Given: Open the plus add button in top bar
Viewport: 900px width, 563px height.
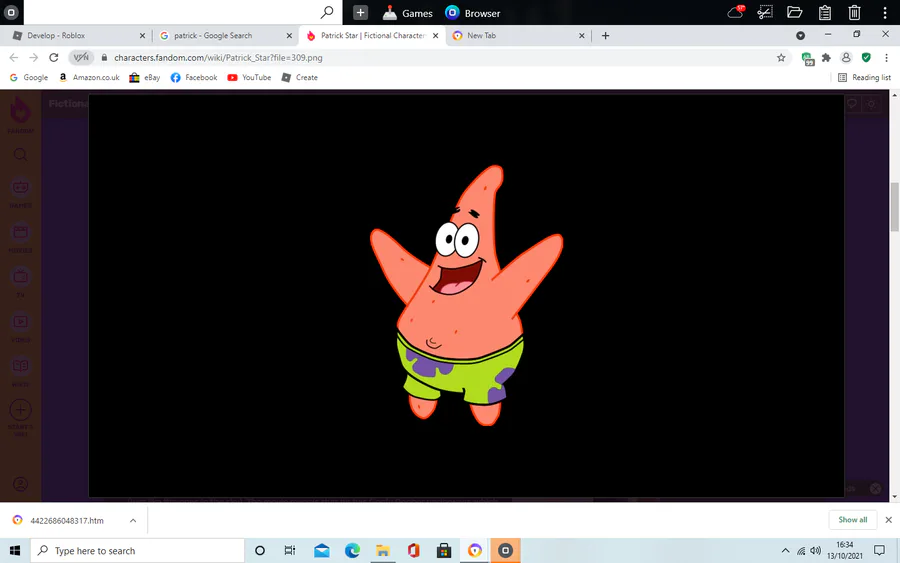Looking at the screenshot, I should click(360, 13).
